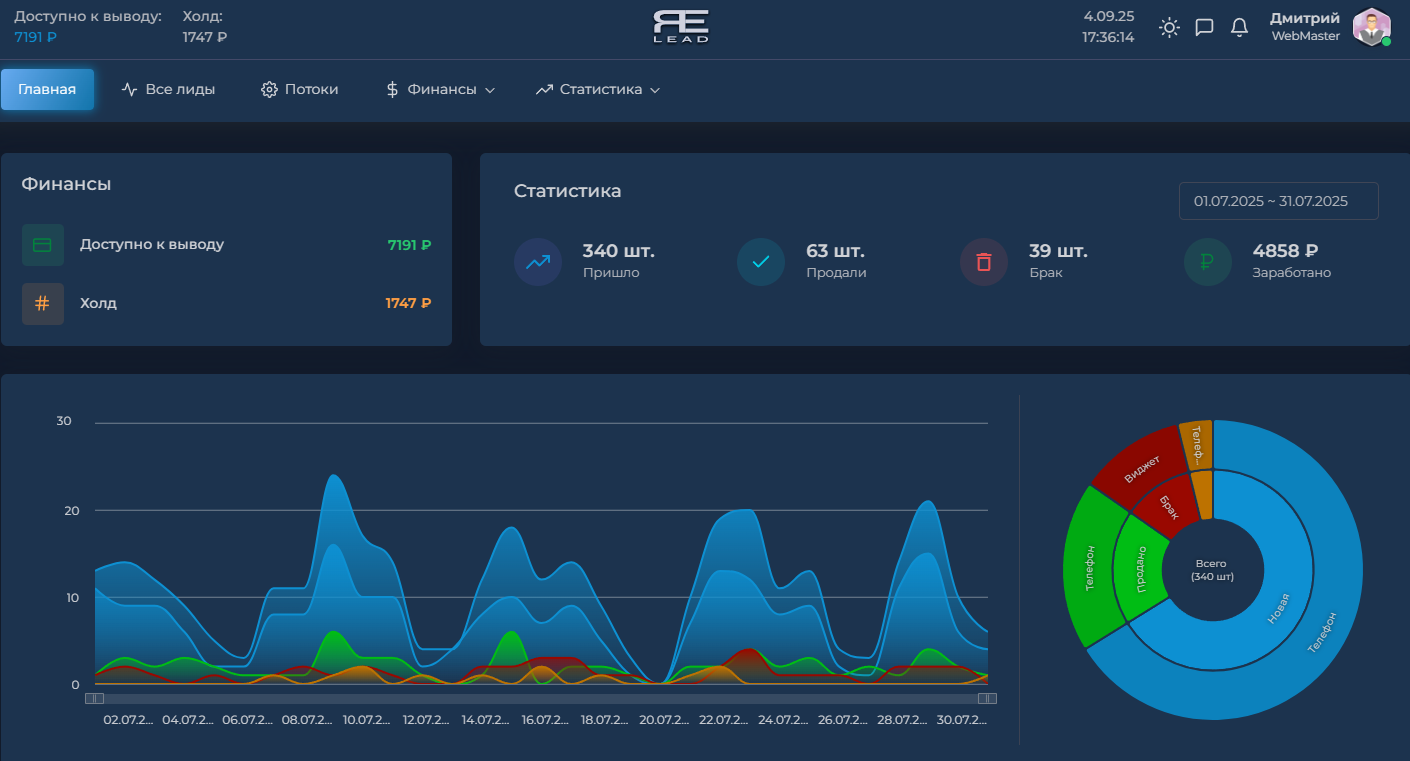Click the left handle of chart zoom slider
Screen dimensions: 1410x761
point(94,699)
